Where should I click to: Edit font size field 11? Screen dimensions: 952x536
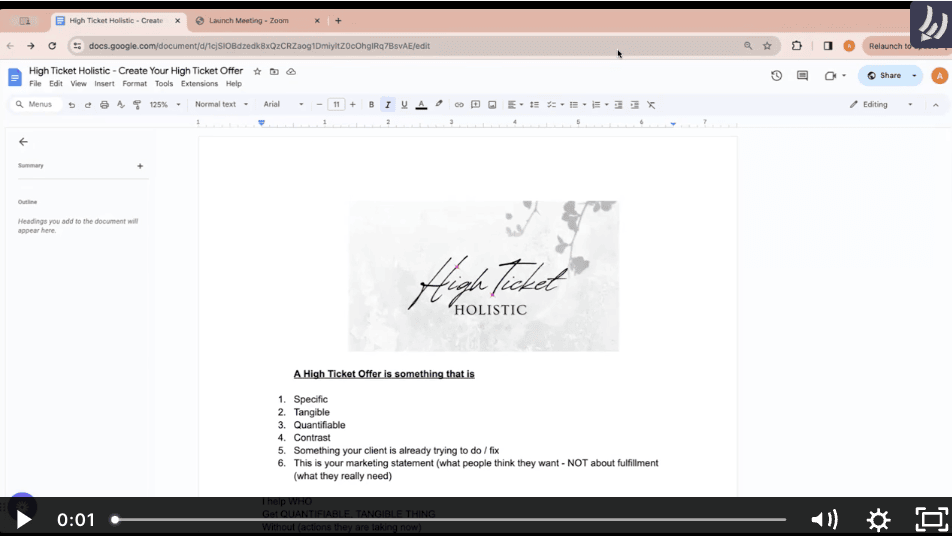click(x=336, y=105)
